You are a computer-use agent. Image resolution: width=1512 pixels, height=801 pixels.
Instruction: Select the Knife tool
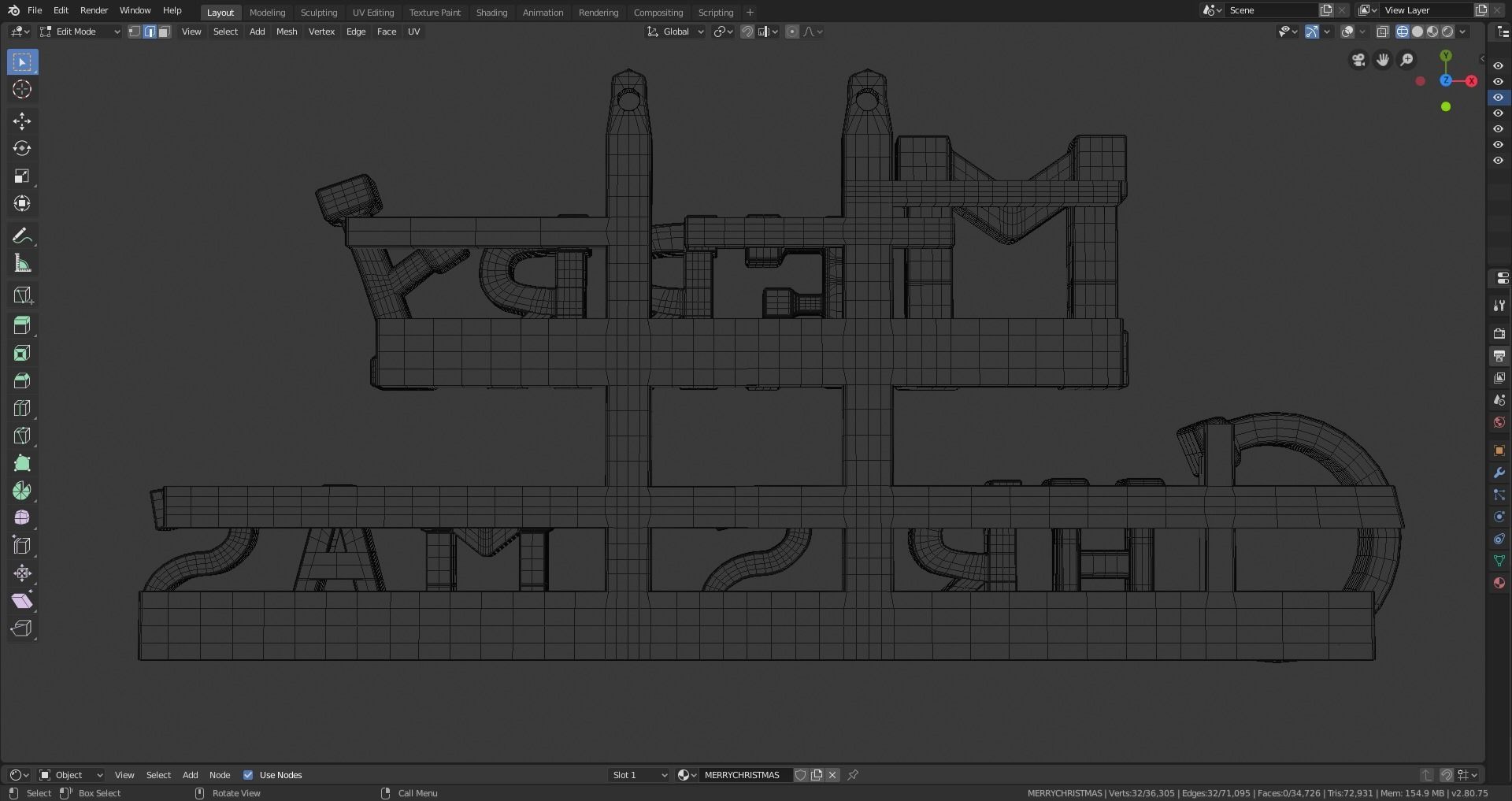click(x=22, y=436)
